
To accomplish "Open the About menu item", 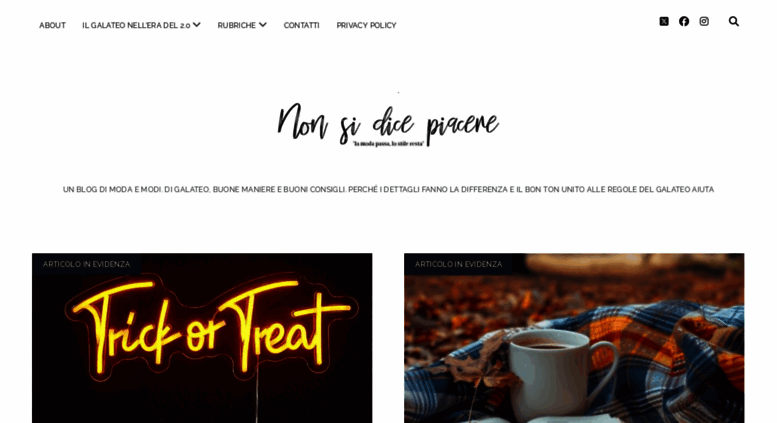I will tap(52, 25).
